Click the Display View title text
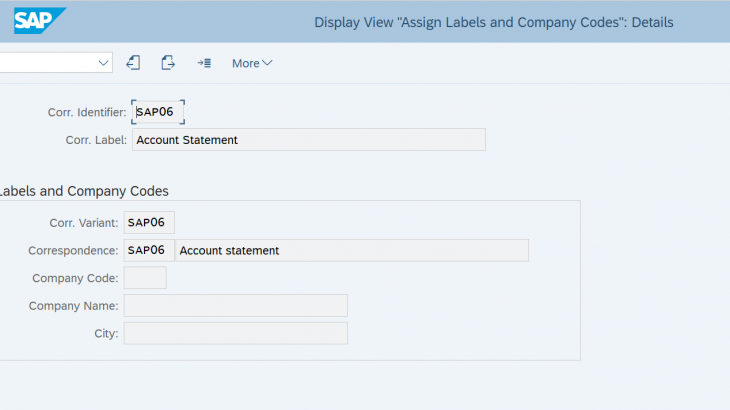The image size is (730, 410). (x=493, y=22)
